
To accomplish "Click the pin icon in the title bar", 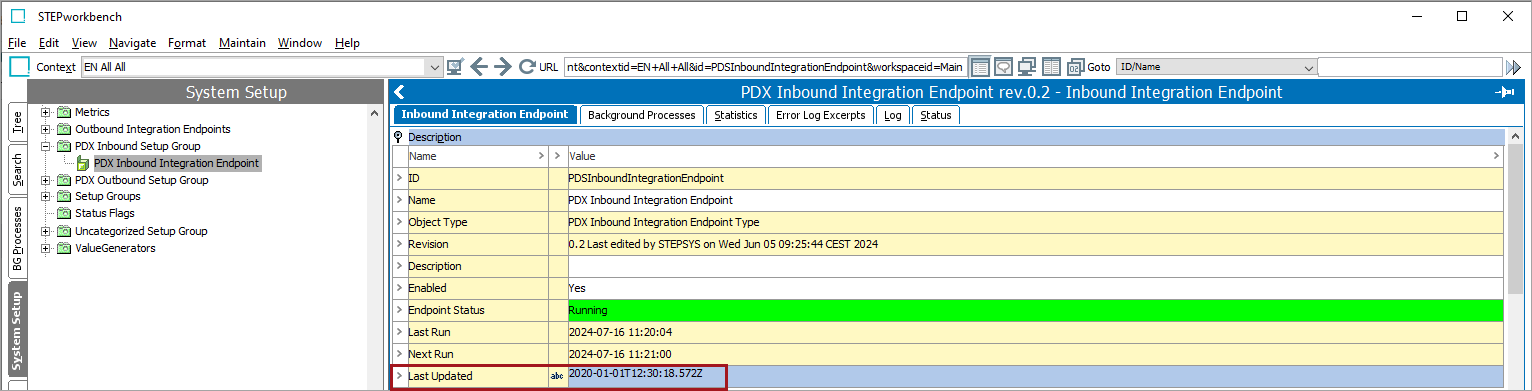I will pyautogui.click(x=1504, y=92).
